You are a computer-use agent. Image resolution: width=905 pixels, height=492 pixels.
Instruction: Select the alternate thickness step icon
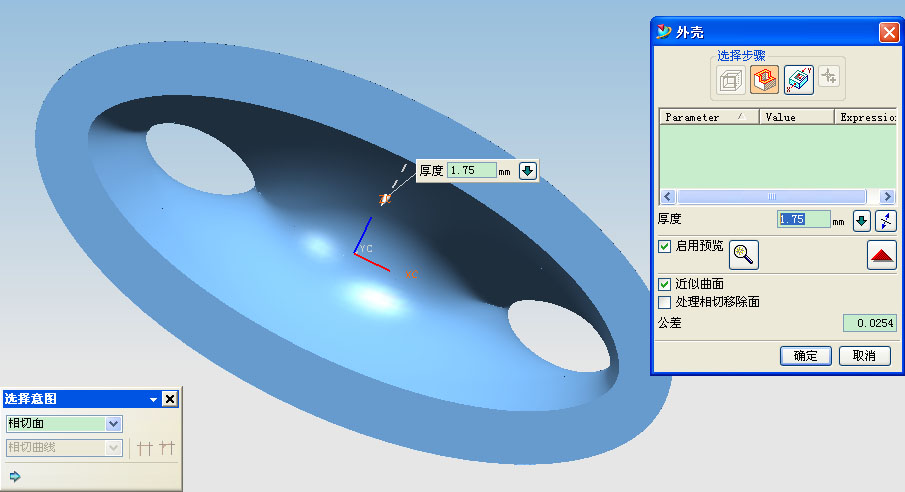click(799, 80)
